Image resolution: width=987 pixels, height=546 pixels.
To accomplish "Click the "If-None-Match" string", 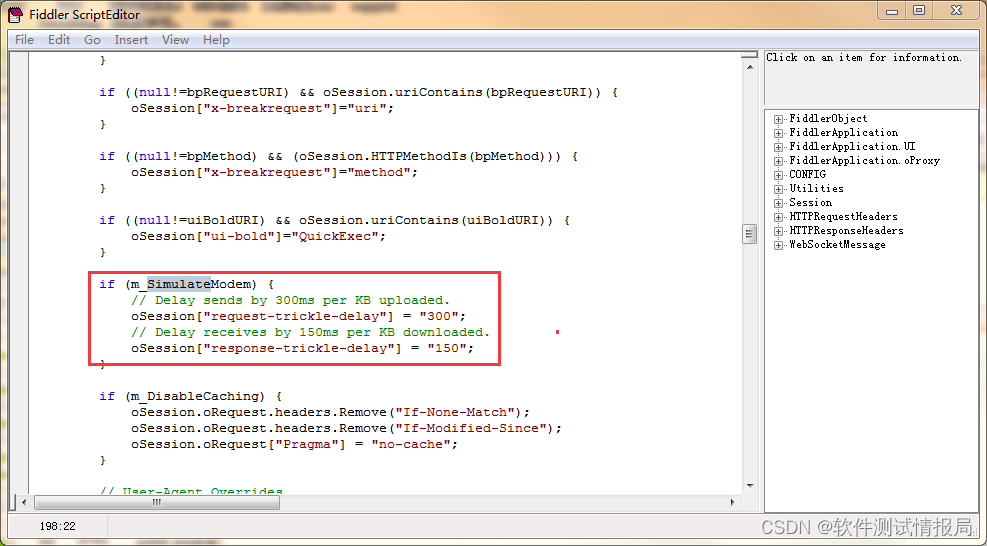I will 456,412.
